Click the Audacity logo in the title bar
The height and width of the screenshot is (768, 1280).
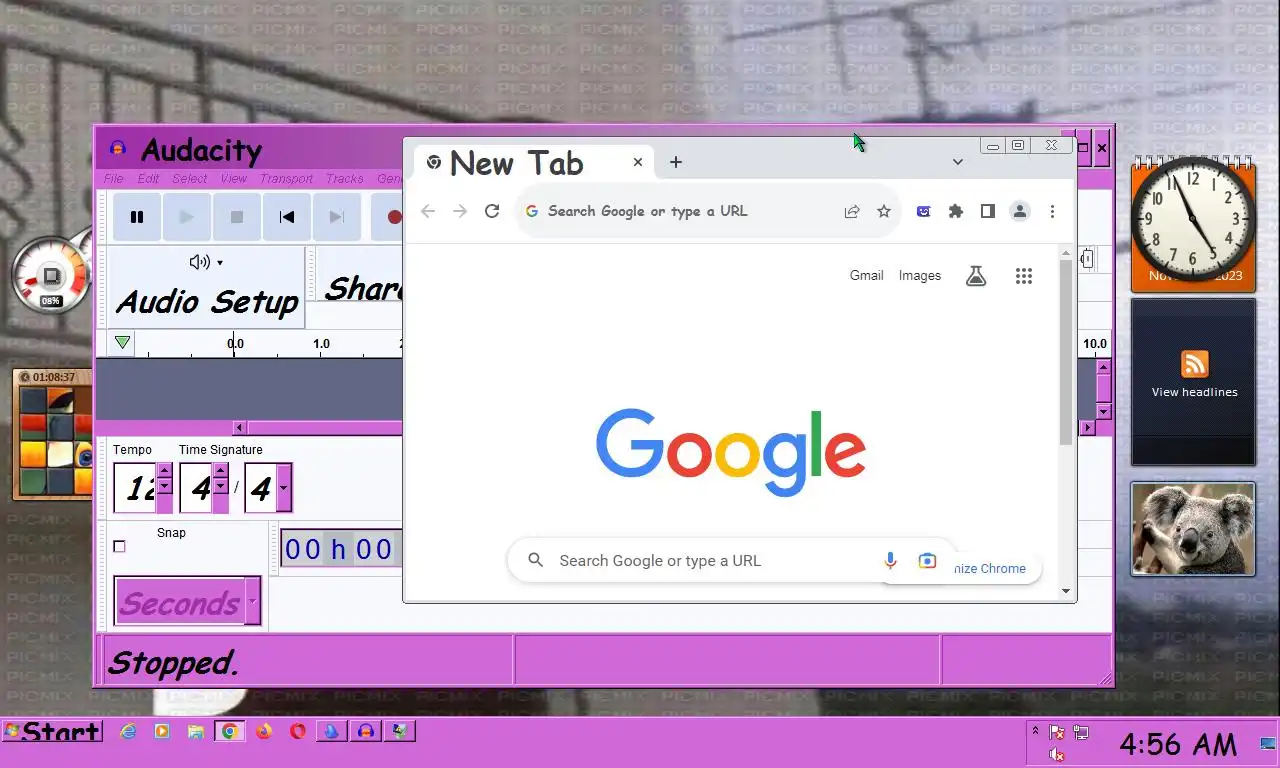[118, 150]
